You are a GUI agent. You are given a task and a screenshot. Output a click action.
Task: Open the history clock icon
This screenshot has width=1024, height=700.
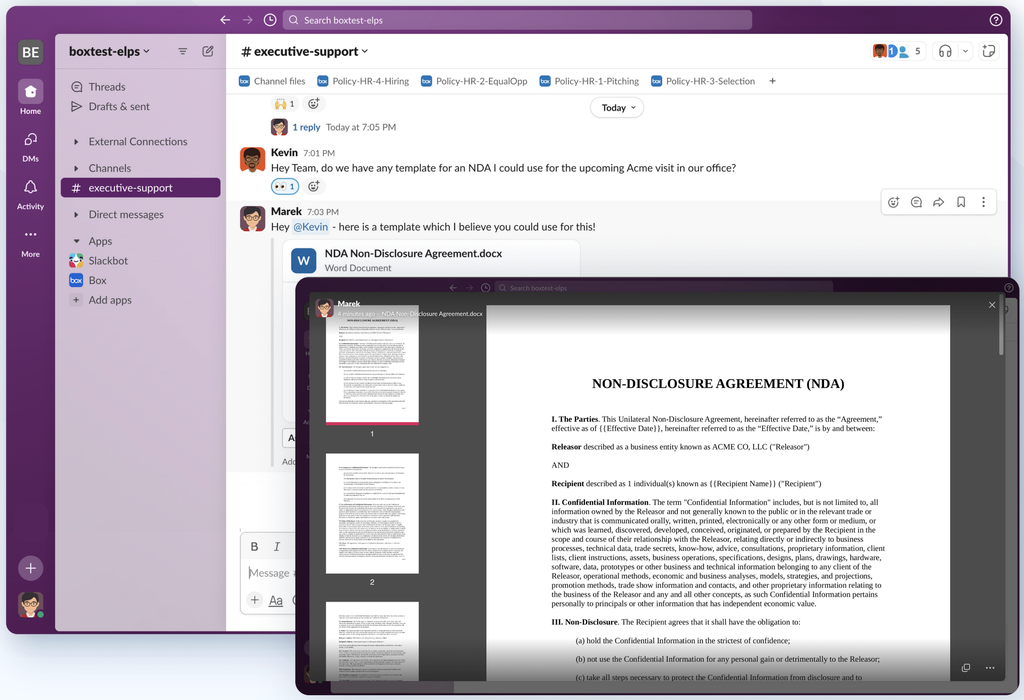point(270,20)
